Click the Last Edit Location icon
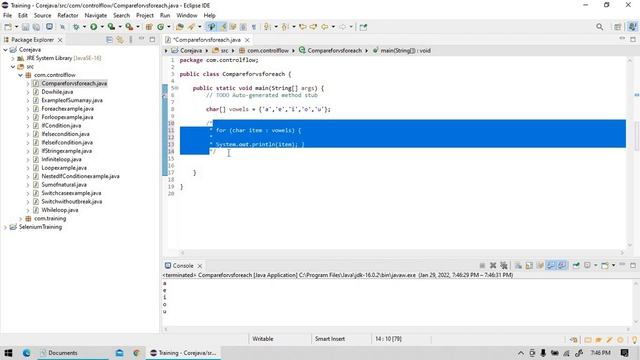This screenshot has height=360, width=640. pos(302,27)
